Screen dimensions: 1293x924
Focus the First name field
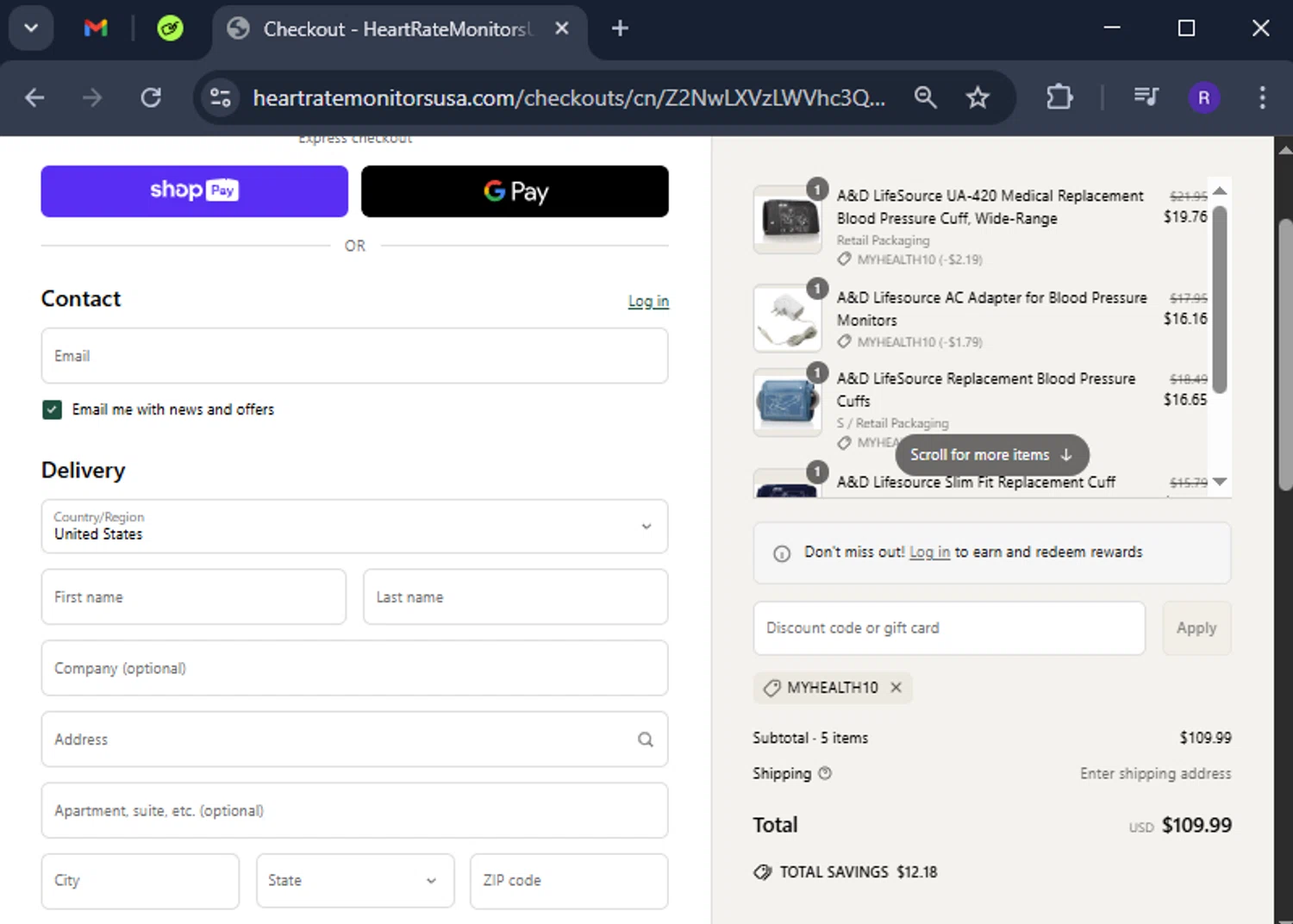pyautogui.click(x=194, y=596)
